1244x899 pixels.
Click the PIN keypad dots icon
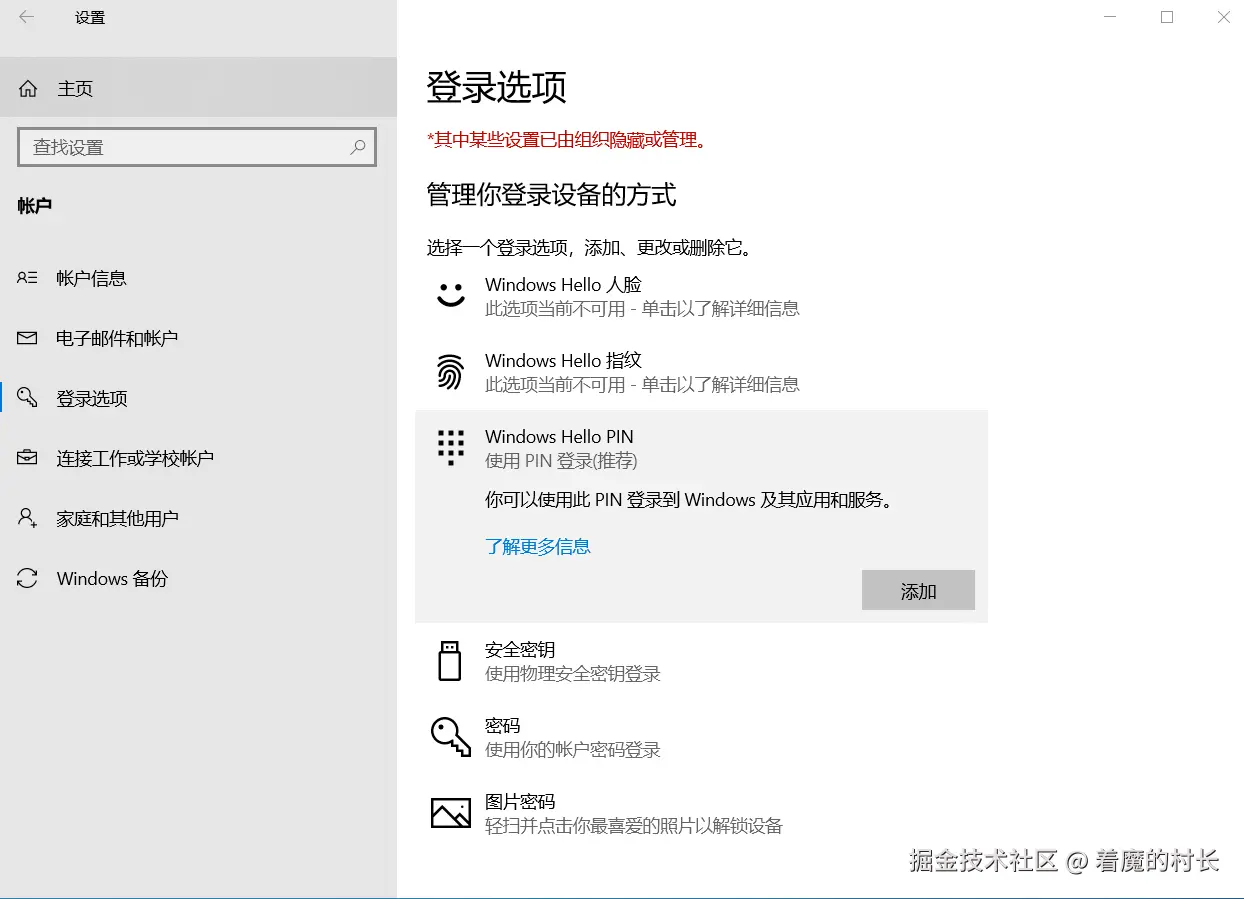click(x=451, y=447)
